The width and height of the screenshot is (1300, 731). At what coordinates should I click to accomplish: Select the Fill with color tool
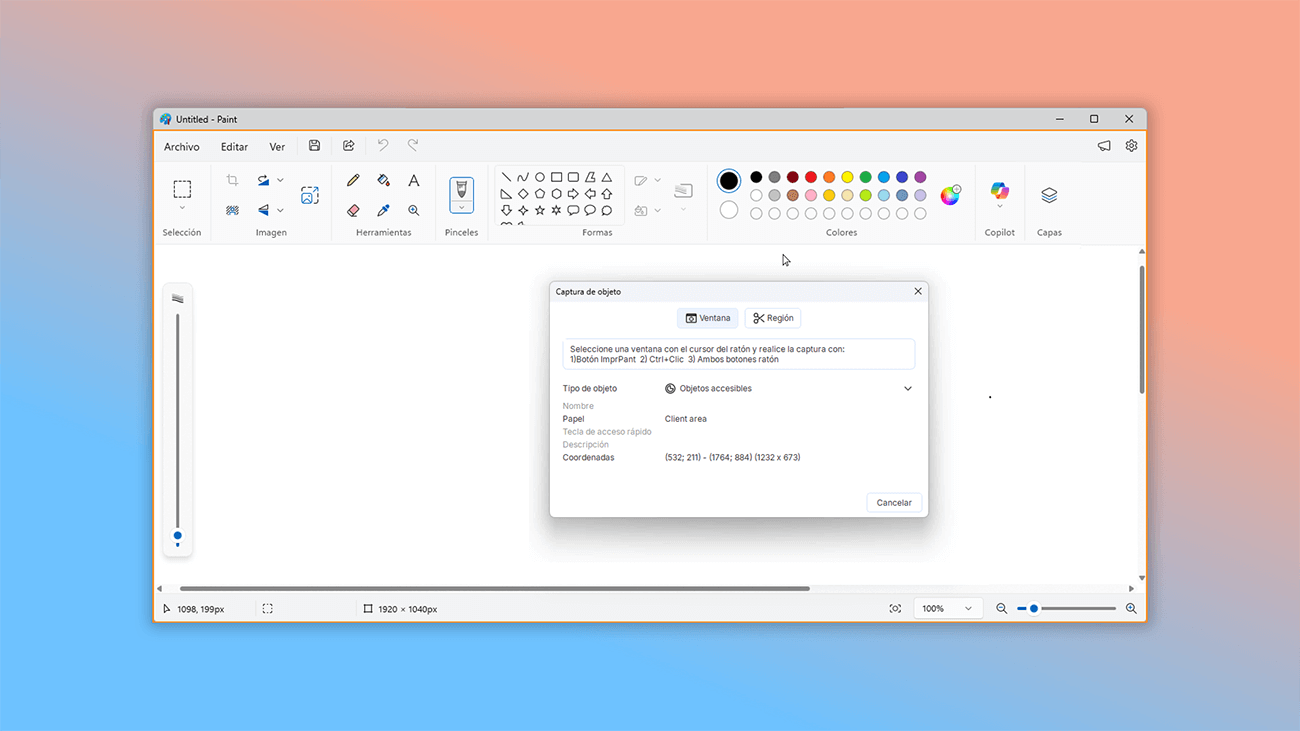383,180
